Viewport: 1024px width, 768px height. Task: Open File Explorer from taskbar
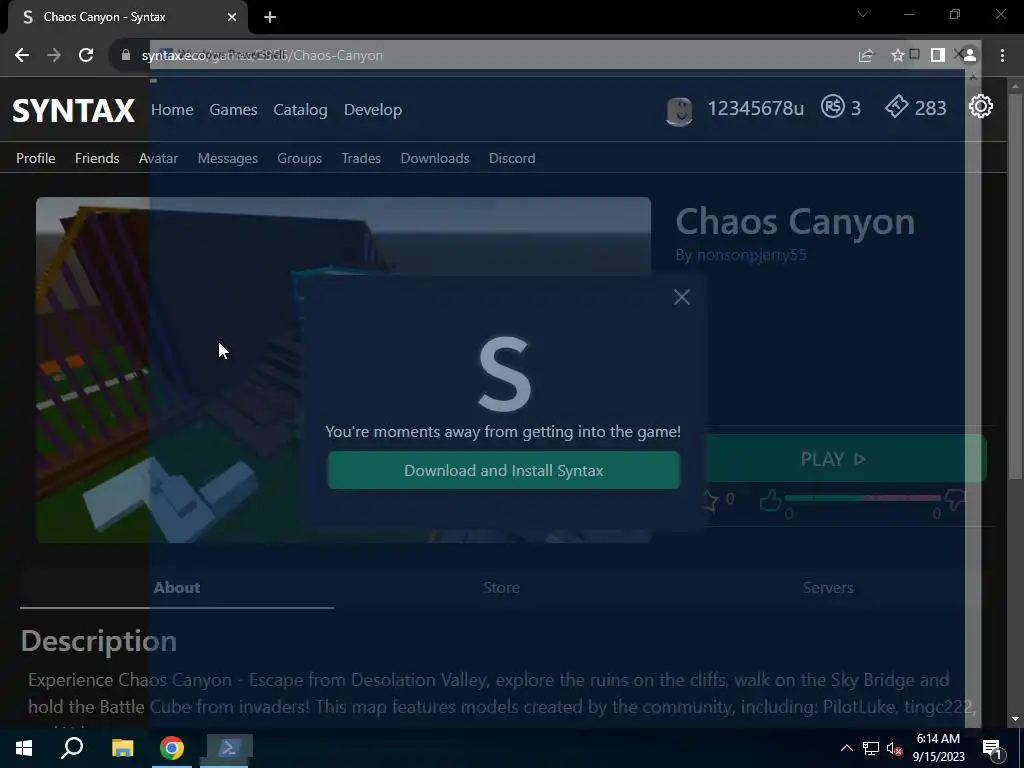pyautogui.click(x=122, y=748)
